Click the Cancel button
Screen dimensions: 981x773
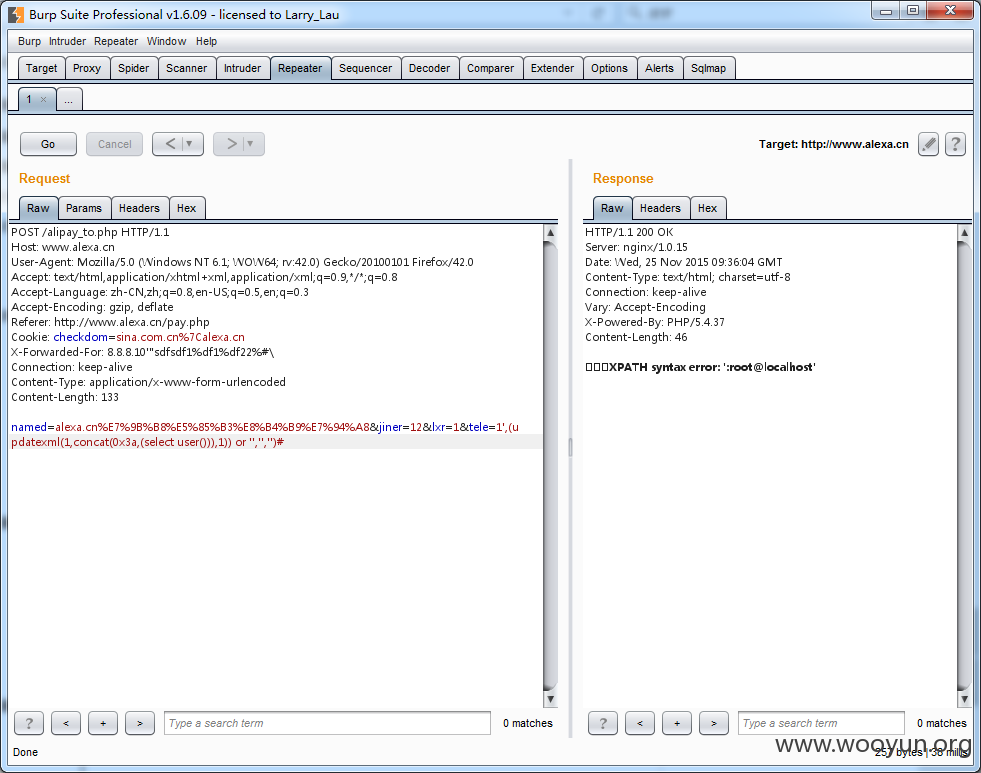coord(114,144)
